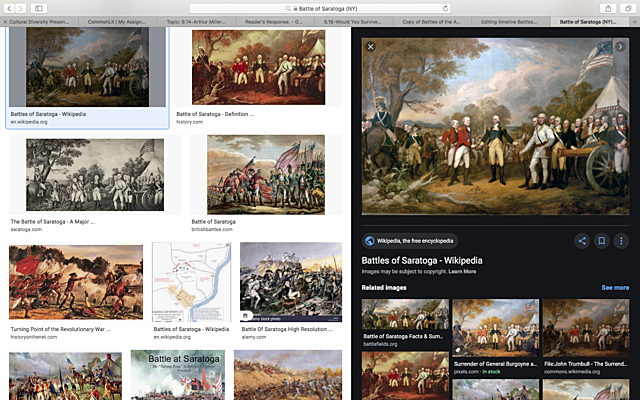The image size is (640, 400).
Task: Open the Wikipedia battle map thumbnail
Action: point(191,282)
